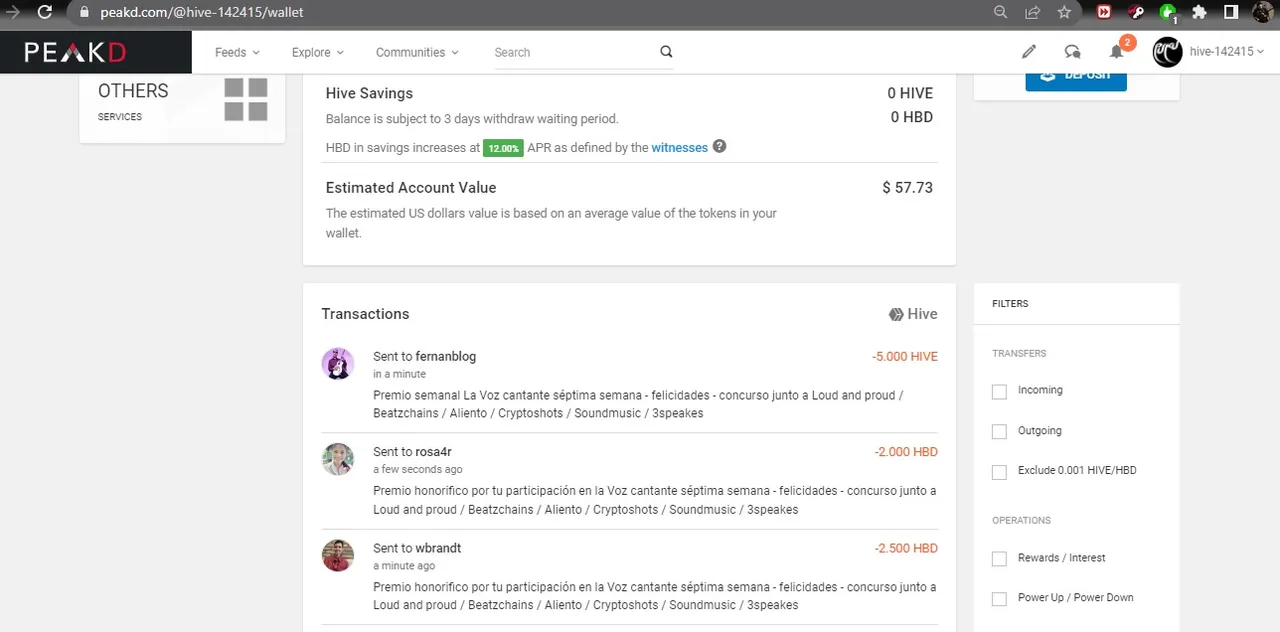Open the rosa4r username link
The height and width of the screenshot is (632, 1280).
pyautogui.click(x=433, y=452)
